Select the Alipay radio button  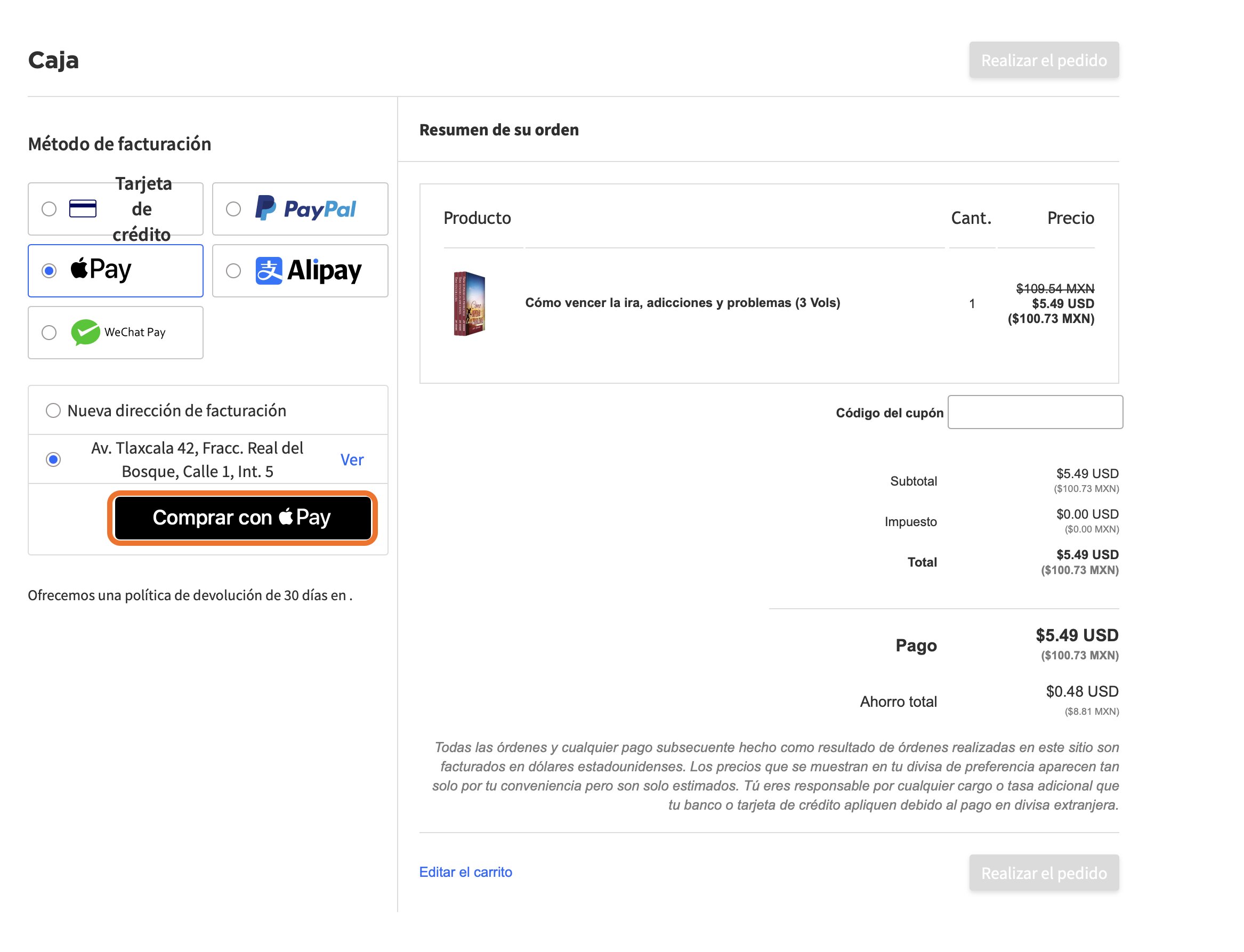(233, 271)
